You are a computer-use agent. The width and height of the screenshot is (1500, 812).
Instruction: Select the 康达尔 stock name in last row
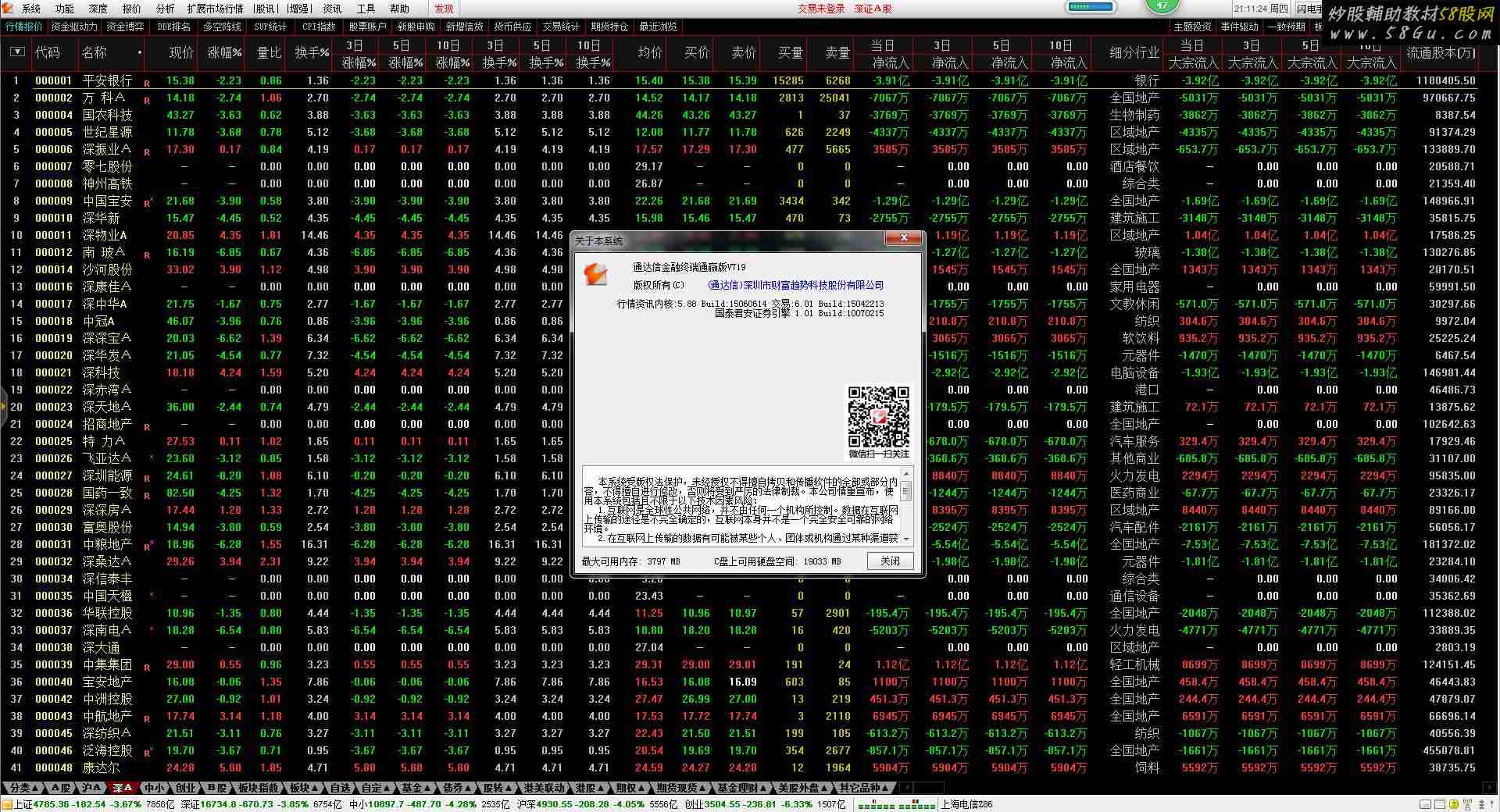point(101,767)
